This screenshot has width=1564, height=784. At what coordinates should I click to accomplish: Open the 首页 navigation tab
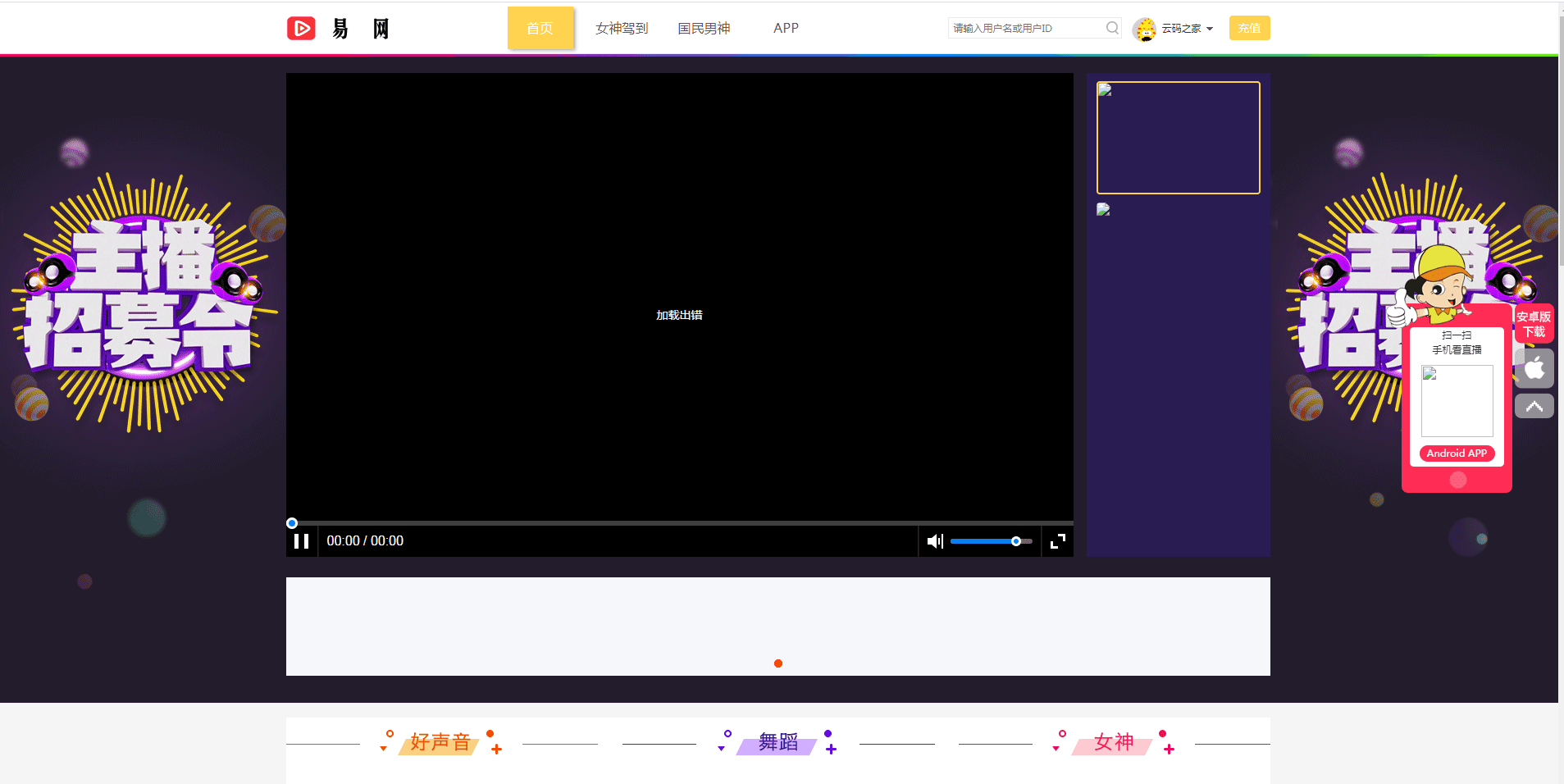(x=540, y=29)
